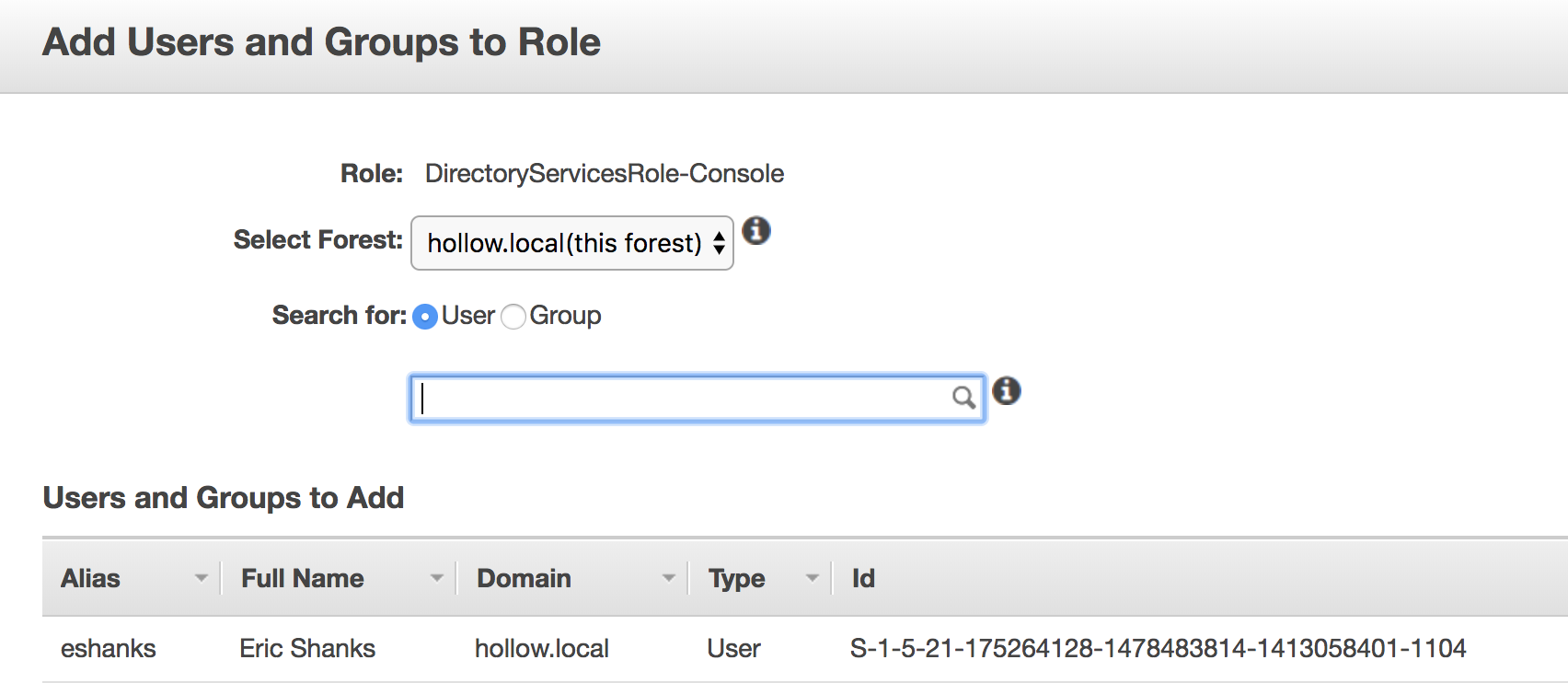
Task: Sort by the Type column header
Action: [736, 578]
